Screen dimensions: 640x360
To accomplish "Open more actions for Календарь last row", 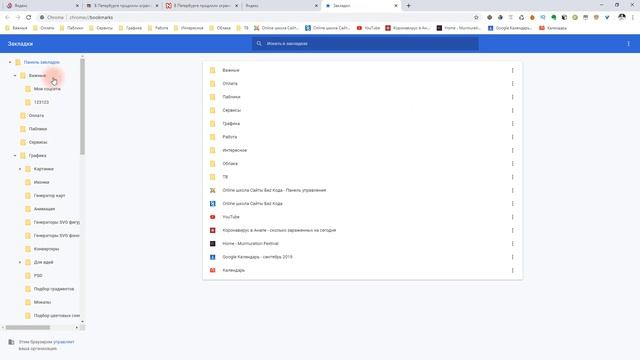I will [512, 270].
